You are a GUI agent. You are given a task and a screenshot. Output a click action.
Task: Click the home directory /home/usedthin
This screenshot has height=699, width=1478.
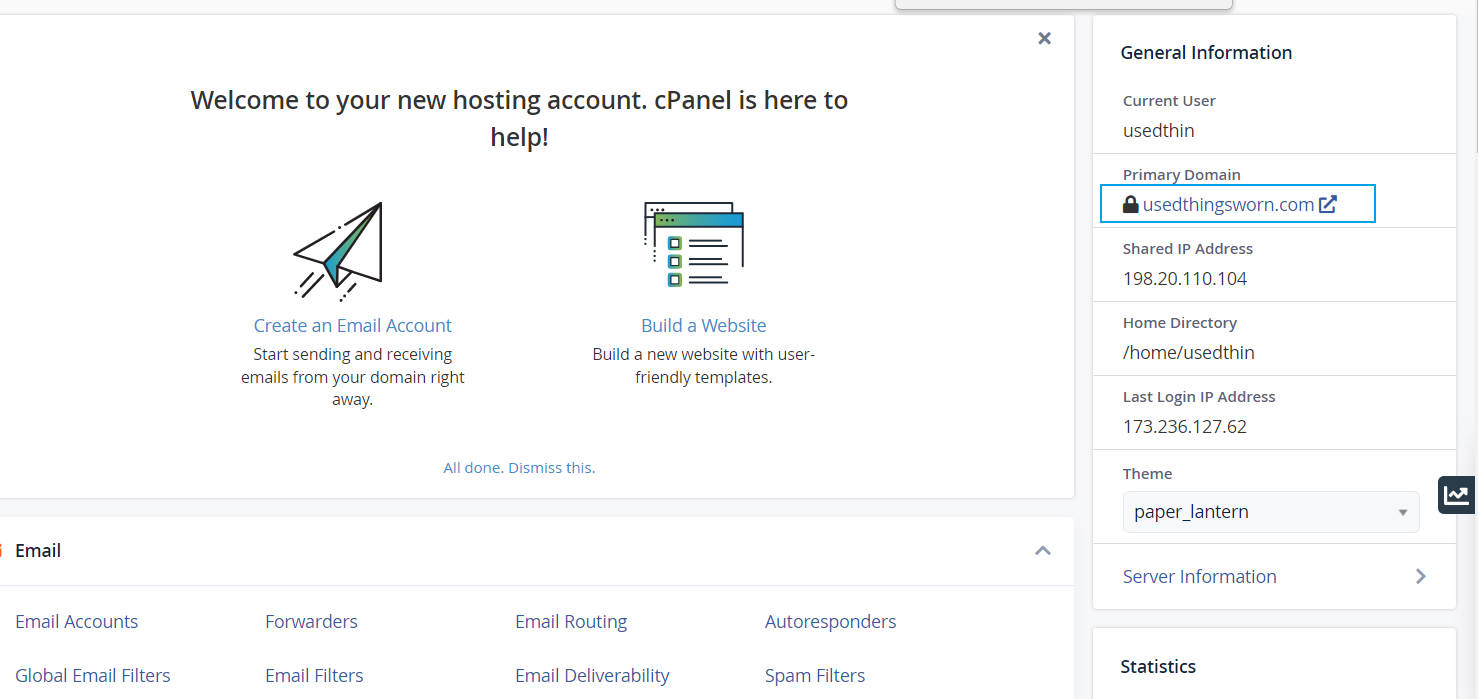(1189, 352)
